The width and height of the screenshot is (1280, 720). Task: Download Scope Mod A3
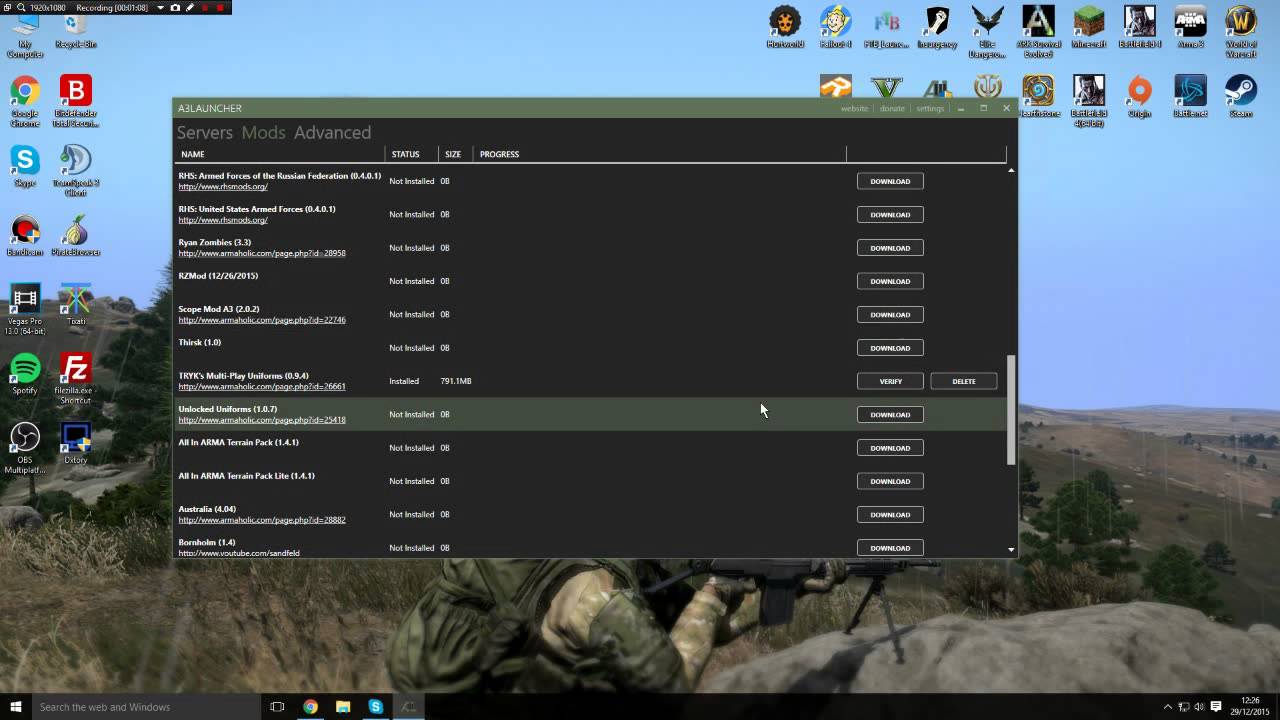coord(890,314)
